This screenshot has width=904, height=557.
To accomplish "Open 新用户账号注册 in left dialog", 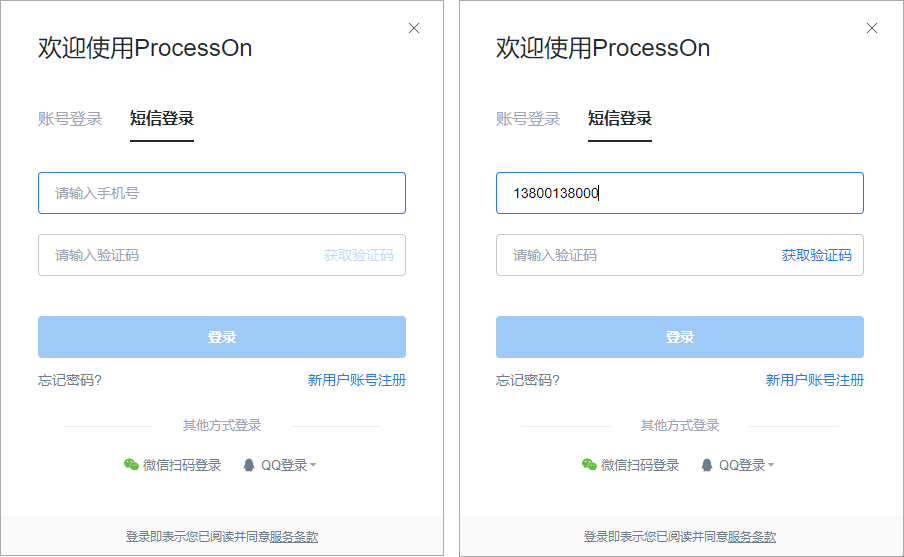I will 357,380.
